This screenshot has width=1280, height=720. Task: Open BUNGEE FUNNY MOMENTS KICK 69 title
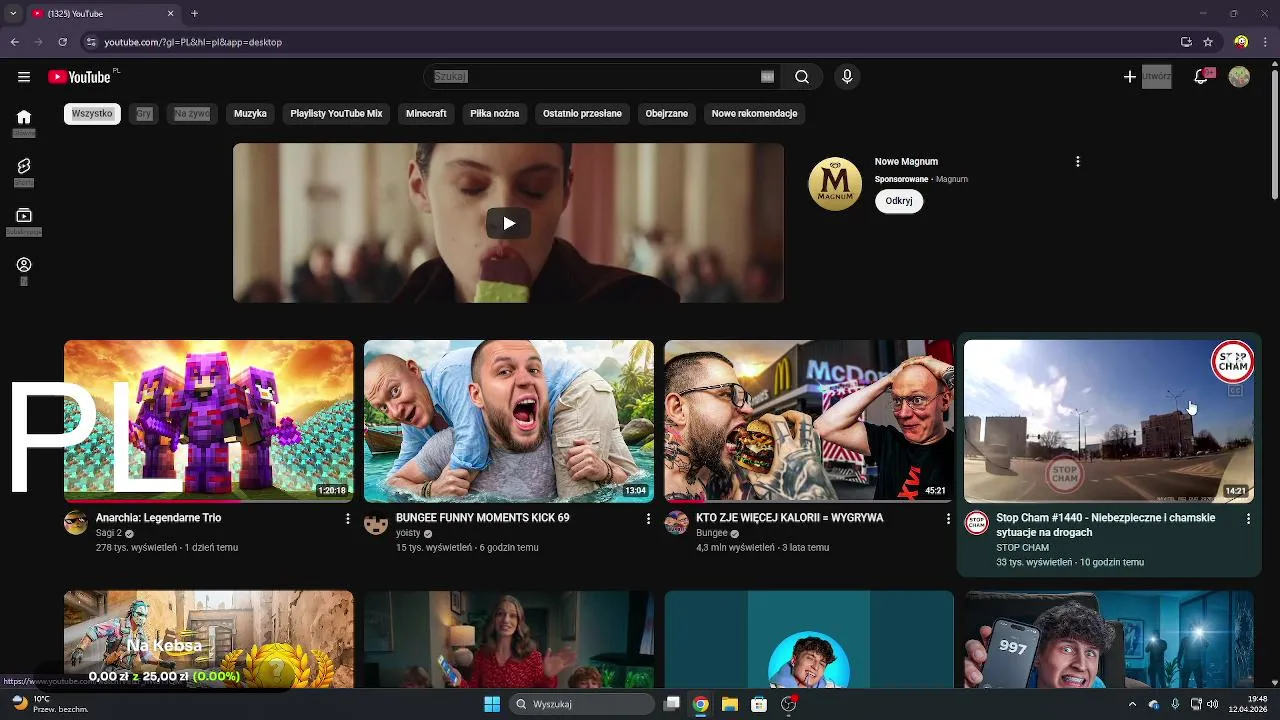[482, 518]
